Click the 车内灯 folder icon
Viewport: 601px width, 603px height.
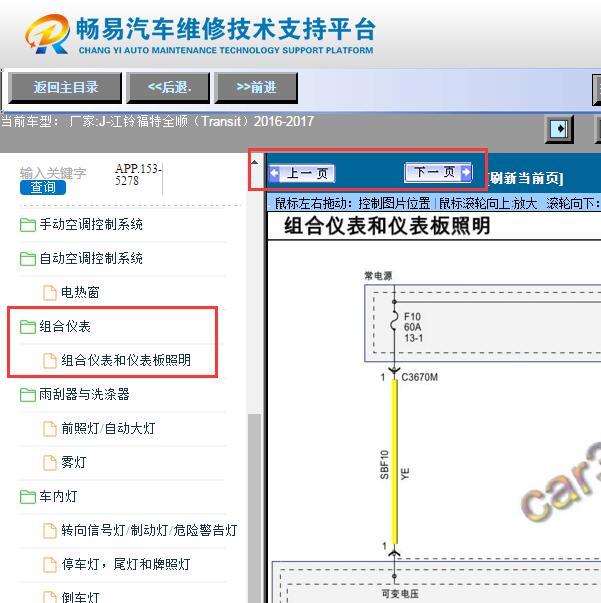point(28,496)
